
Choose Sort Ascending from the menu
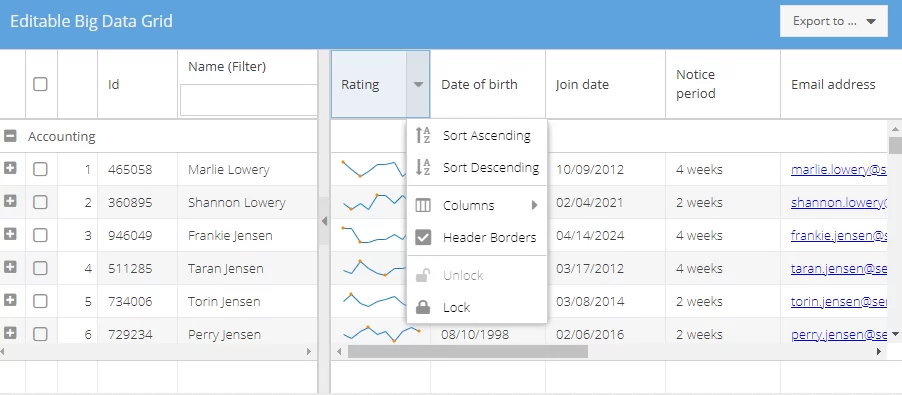(477, 136)
